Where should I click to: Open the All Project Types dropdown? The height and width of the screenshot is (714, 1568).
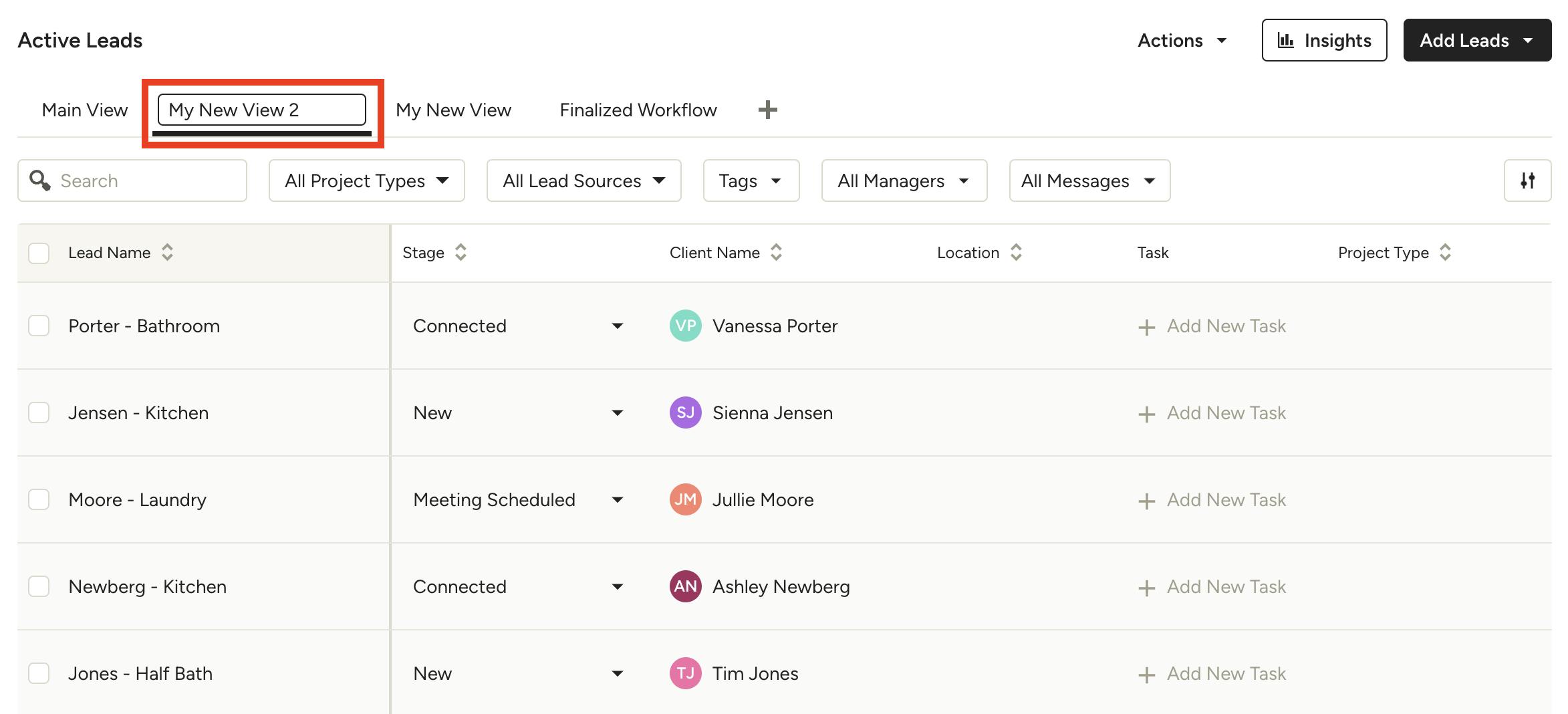tap(366, 181)
